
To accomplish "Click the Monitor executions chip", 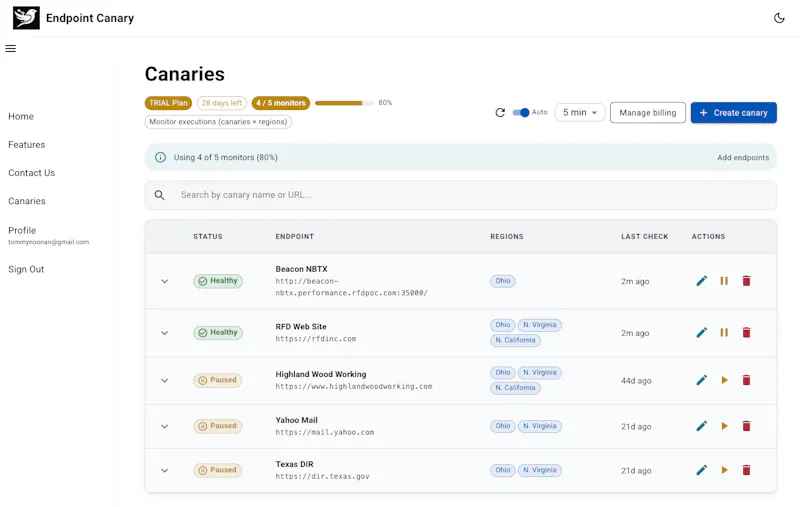I will pos(218,122).
